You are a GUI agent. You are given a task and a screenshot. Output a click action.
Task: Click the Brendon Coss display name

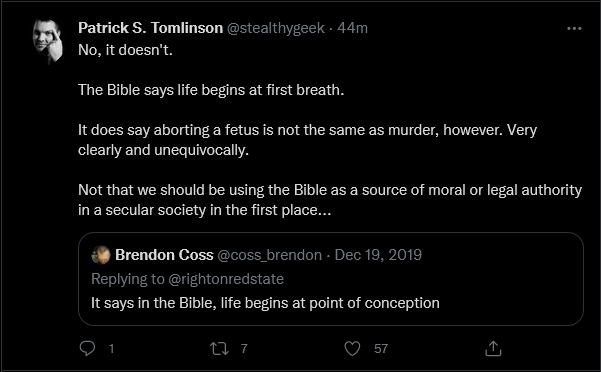point(164,255)
